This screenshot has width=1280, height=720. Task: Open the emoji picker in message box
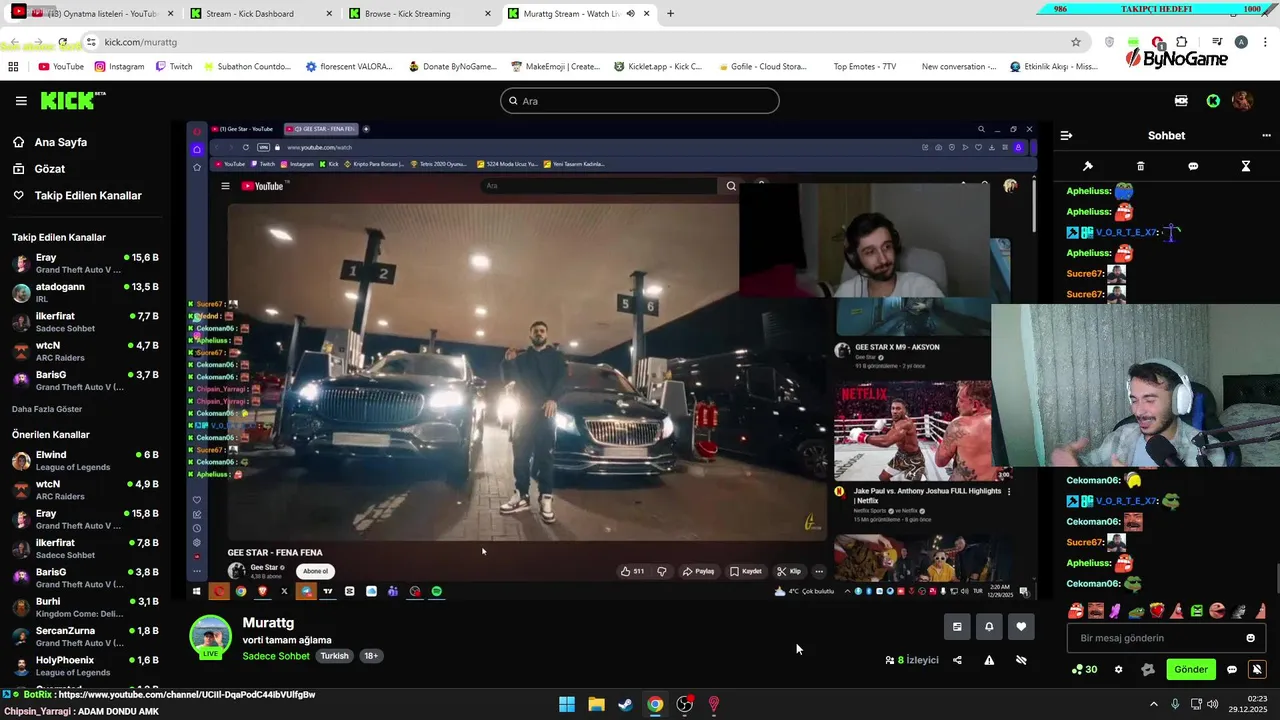[x=1250, y=638]
